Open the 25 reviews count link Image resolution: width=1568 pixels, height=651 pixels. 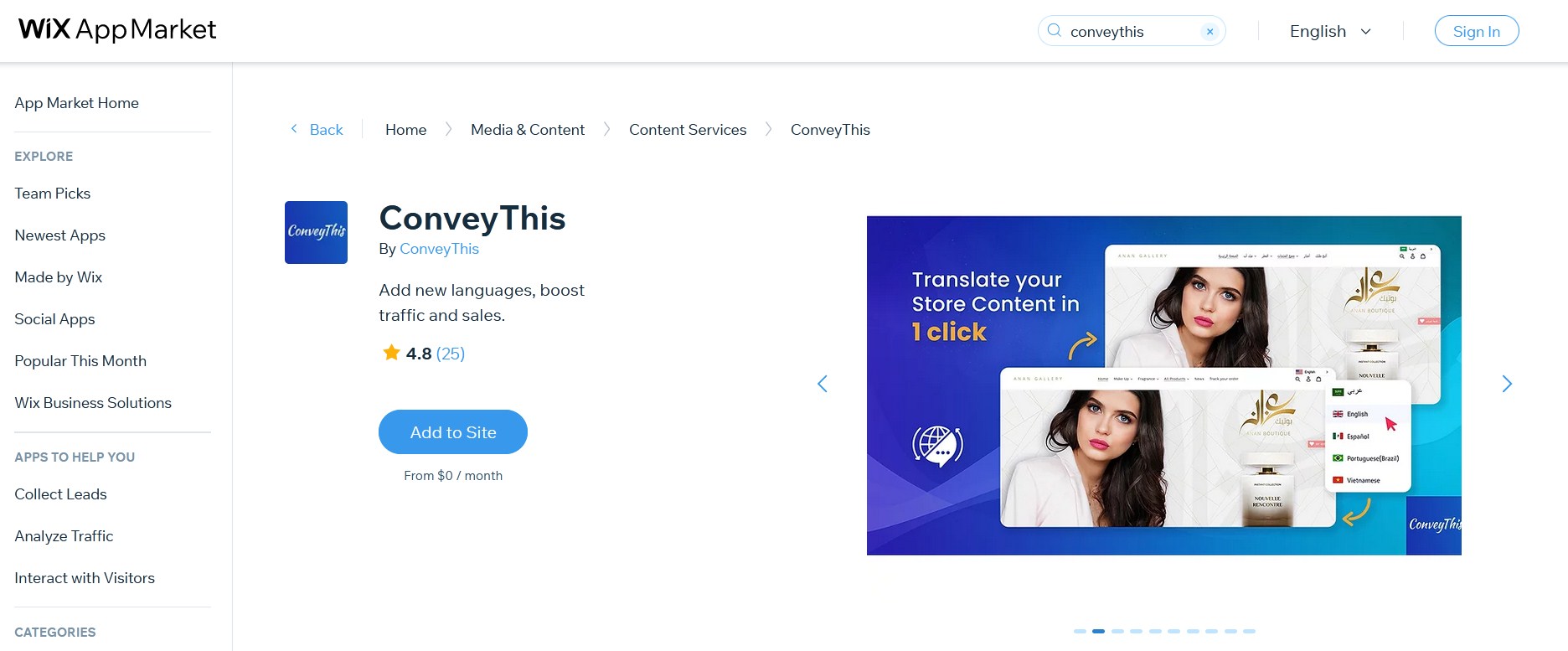pyautogui.click(x=451, y=354)
